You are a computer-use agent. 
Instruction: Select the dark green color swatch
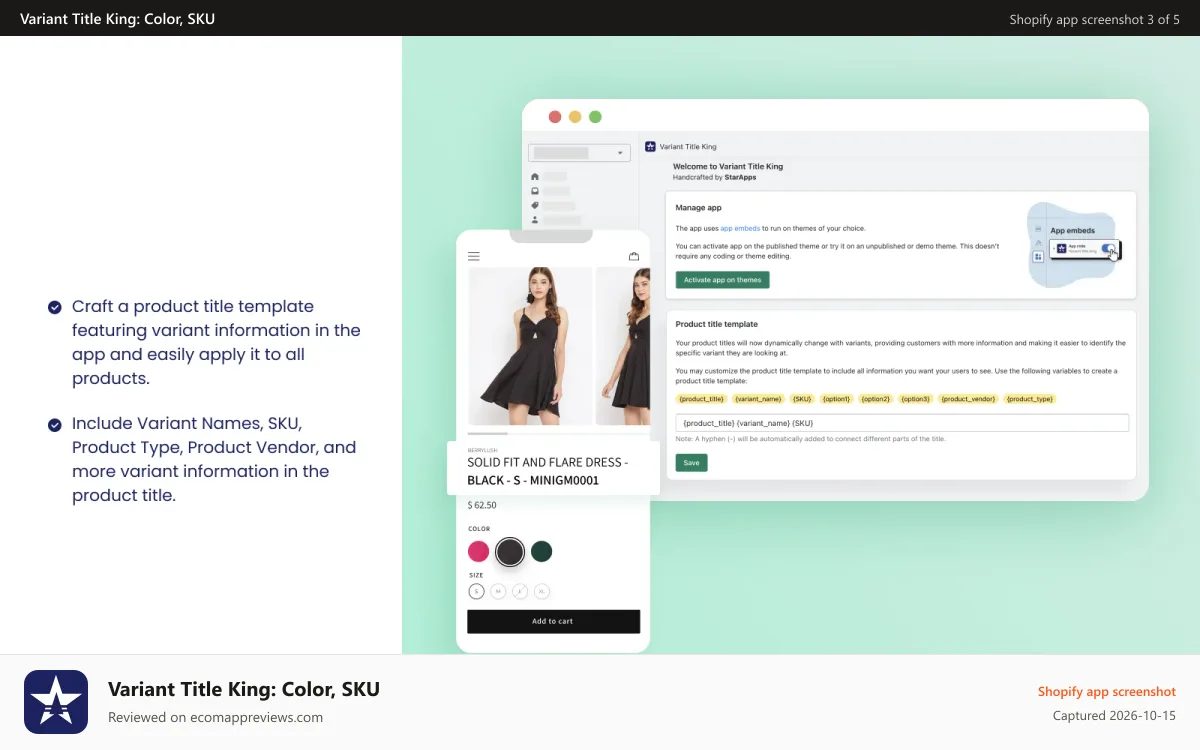[541, 551]
